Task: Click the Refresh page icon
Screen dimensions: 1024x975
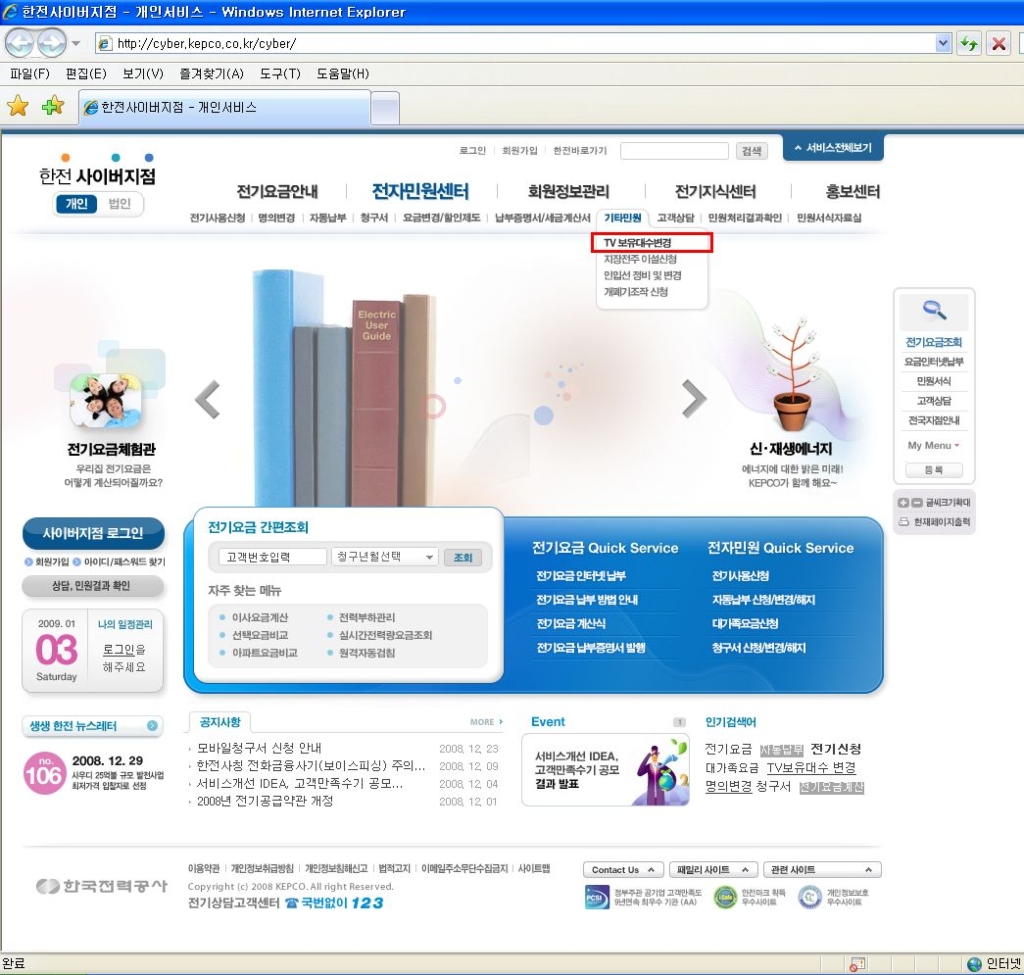Action: [x=969, y=44]
